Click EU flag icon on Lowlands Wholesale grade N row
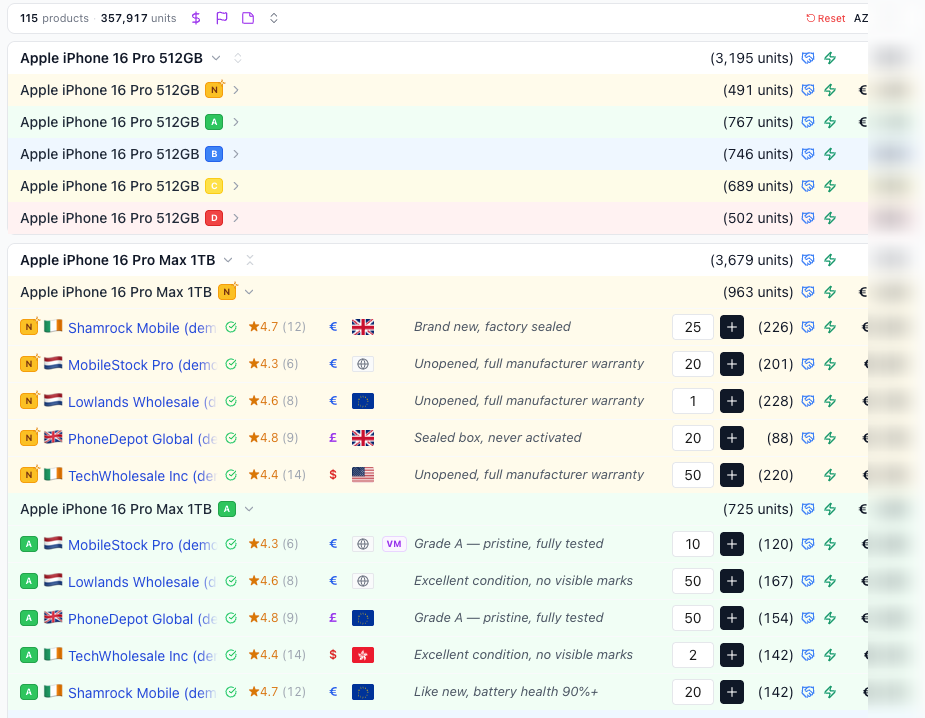This screenshot has height=718, width=925. click(363, 401)
